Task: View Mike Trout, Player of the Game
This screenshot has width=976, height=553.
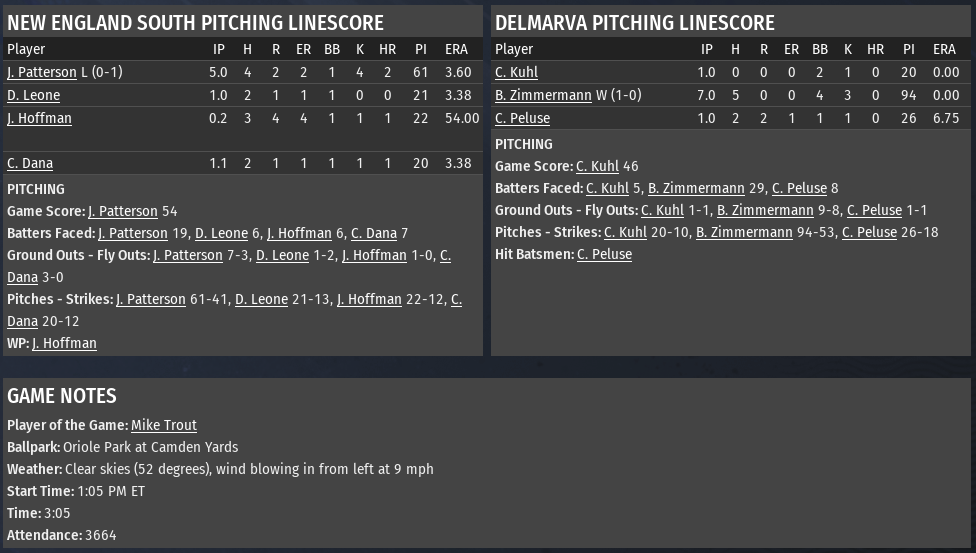Action: point(164,425)
